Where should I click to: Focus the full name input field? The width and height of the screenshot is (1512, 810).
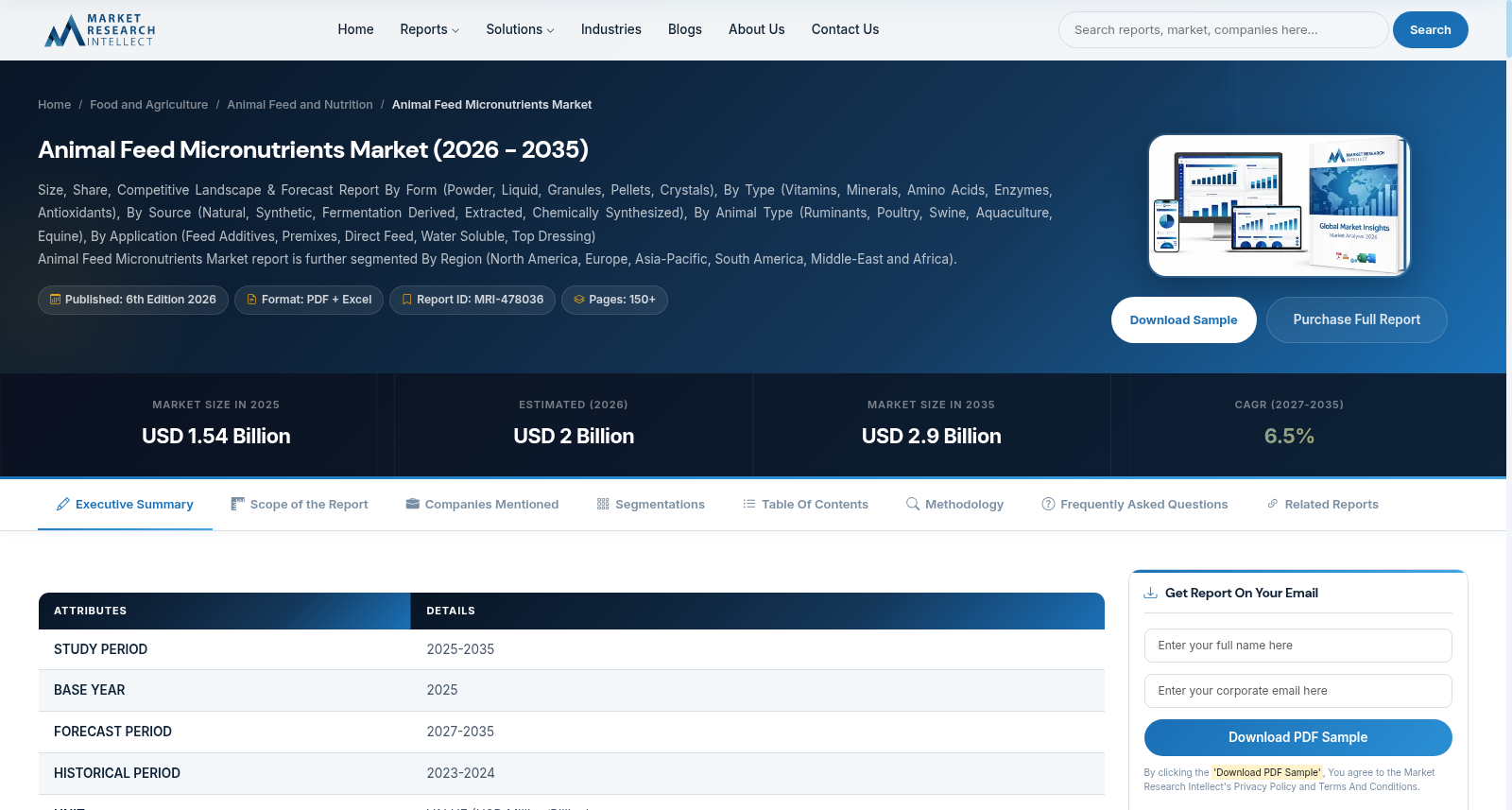click(x=1297, y=646)
